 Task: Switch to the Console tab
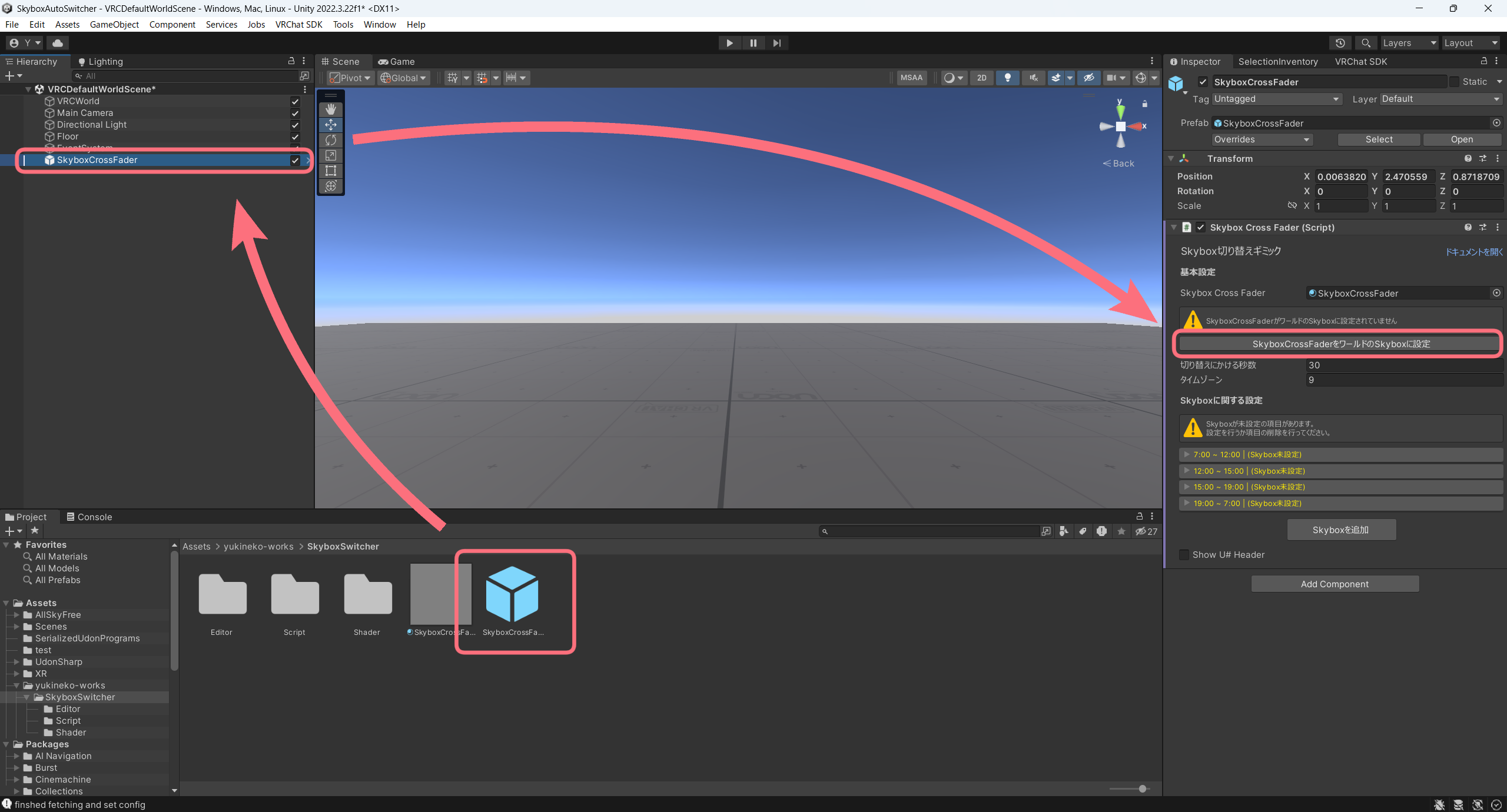pyautogui.click(x=89, y=517)
